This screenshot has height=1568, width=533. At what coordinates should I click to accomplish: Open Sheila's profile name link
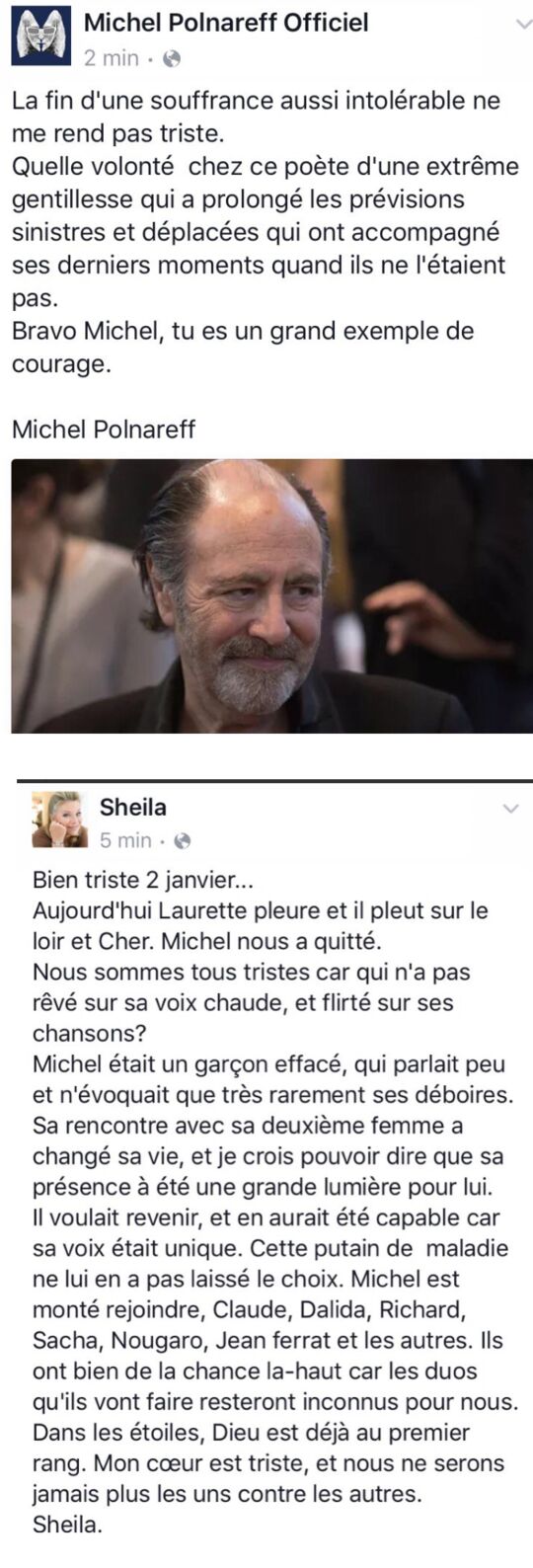tap(133, 807)
